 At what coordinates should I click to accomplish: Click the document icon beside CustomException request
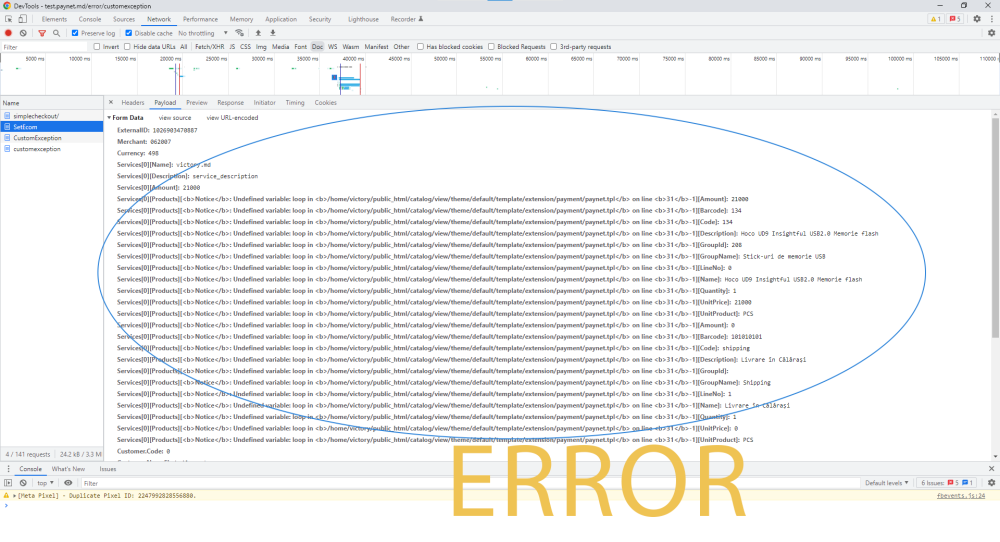pos(8,138)
